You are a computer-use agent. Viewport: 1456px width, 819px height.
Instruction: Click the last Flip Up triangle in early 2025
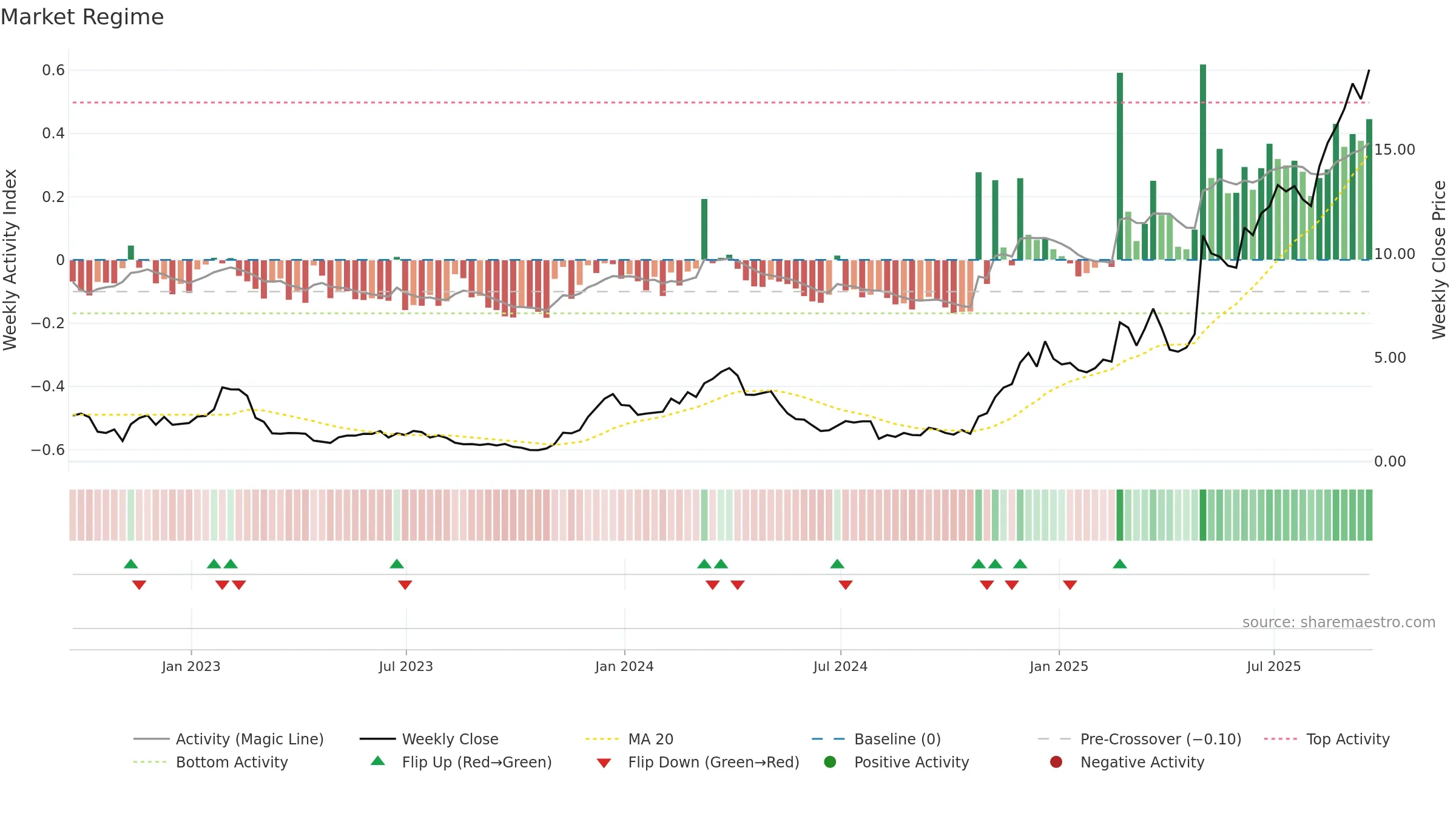click(1120, 564)
